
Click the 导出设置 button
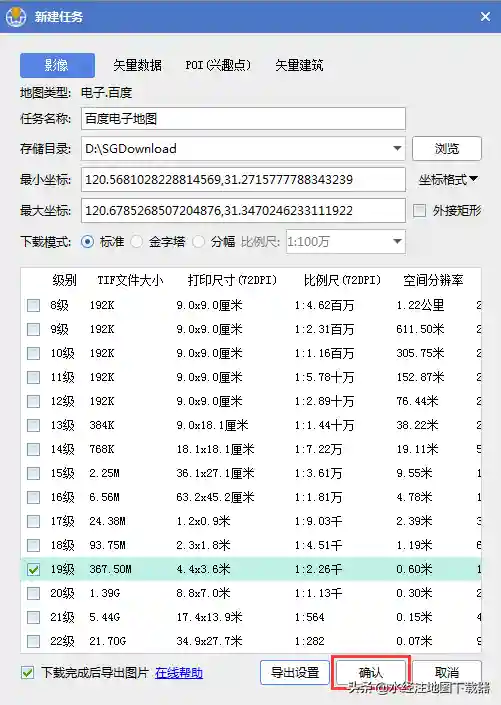(295, 673)
